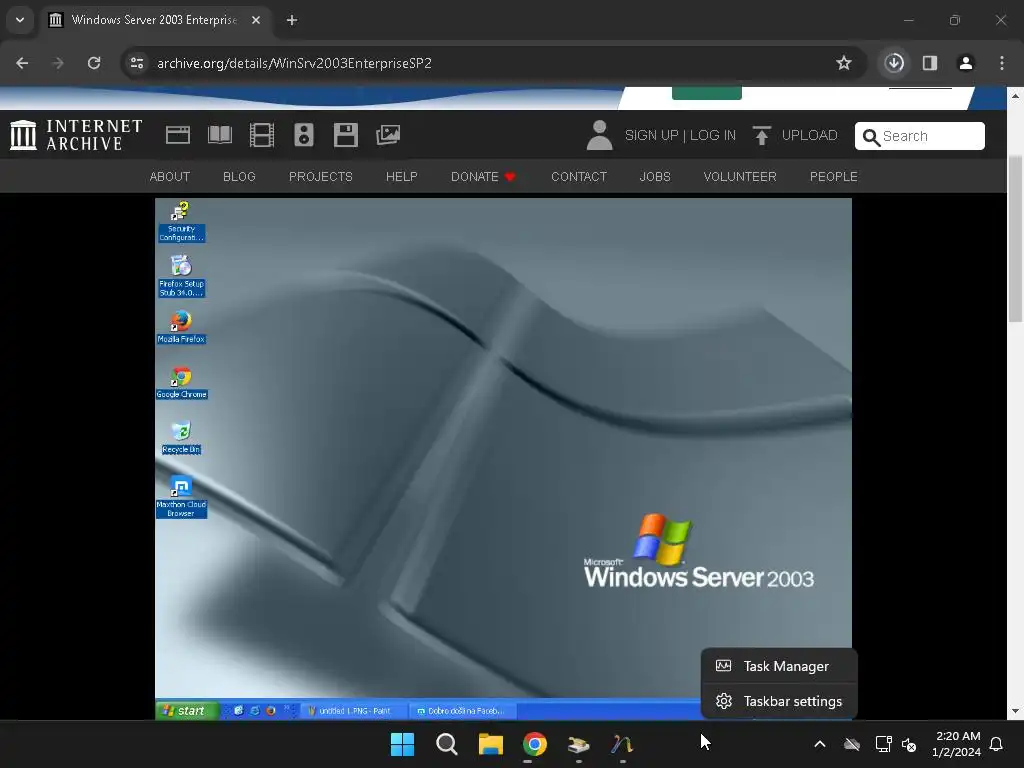Viewport: 1024px width, 768px height.
Task: Open the JOBS link
Action: (655, 176)
